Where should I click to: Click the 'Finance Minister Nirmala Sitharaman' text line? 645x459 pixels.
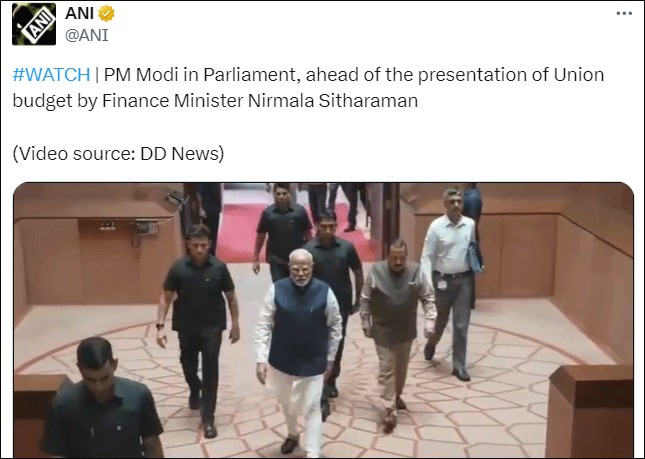point(260,101)
